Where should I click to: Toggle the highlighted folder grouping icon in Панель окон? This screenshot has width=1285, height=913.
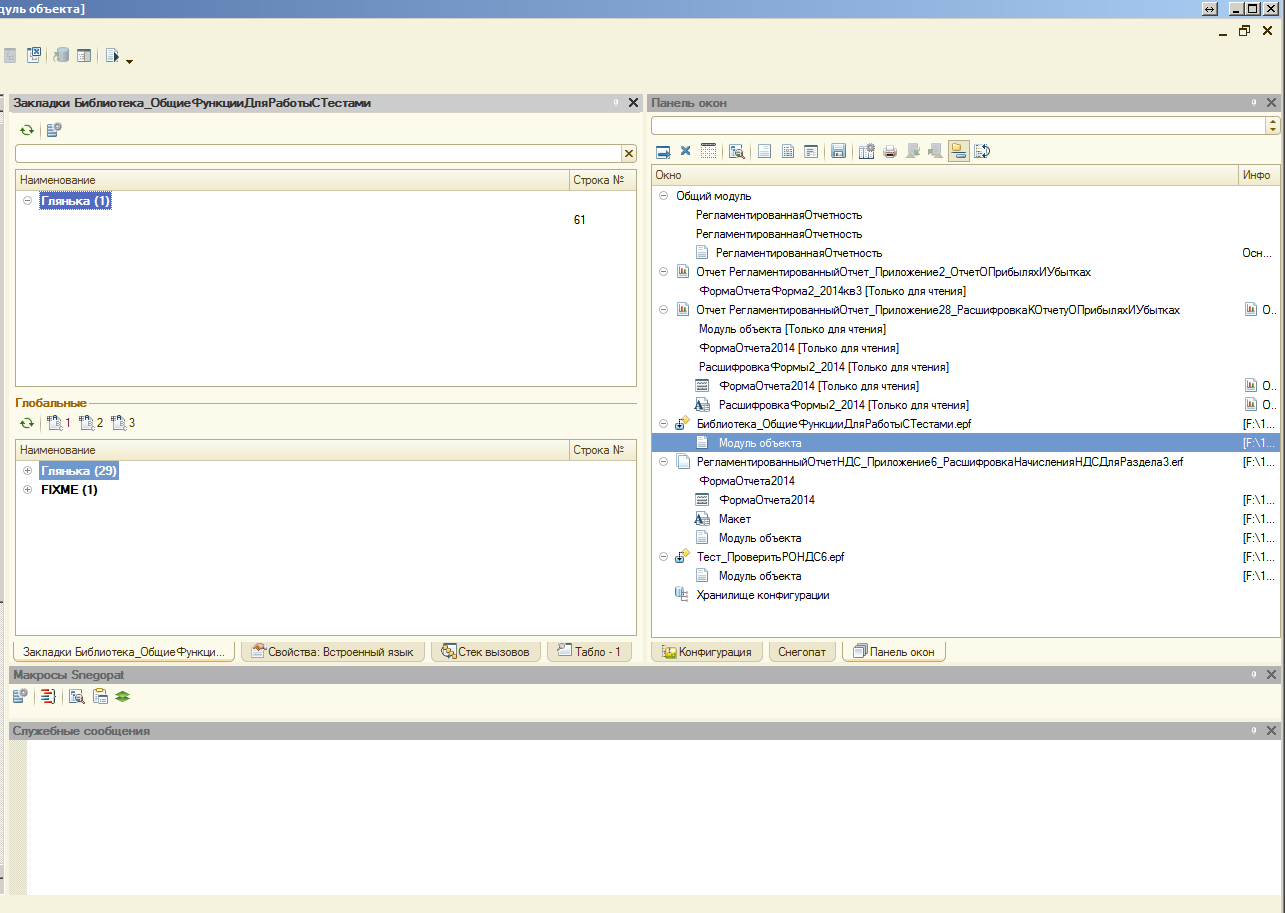coord(959,152)
